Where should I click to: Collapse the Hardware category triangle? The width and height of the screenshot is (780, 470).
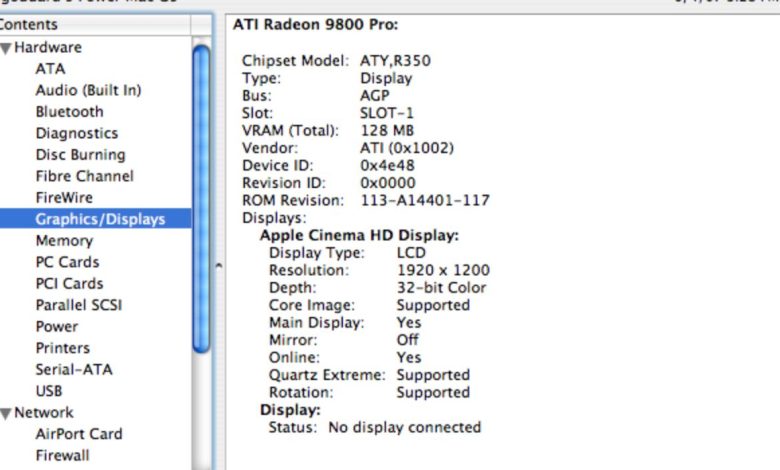6,48
